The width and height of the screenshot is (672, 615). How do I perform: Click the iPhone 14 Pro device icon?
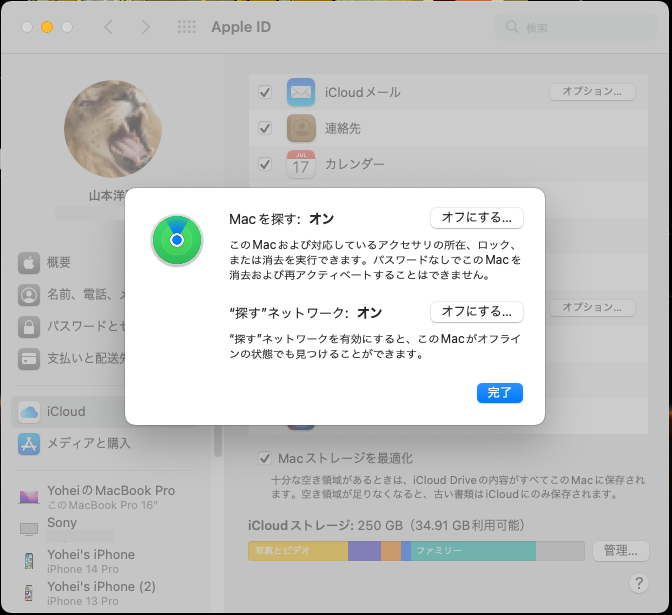[x=29, y=561]
